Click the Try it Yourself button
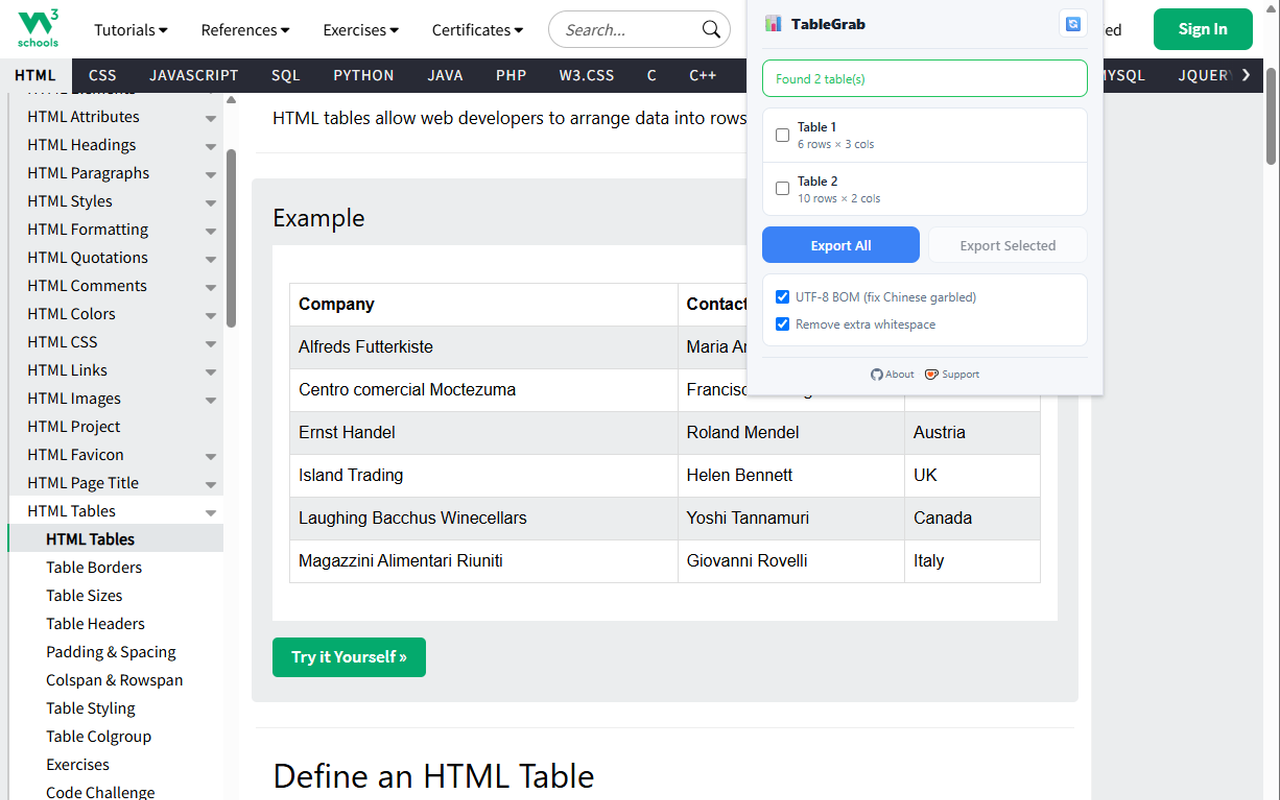The height and width of the screenshot is (800, 1280). (349, 657)
